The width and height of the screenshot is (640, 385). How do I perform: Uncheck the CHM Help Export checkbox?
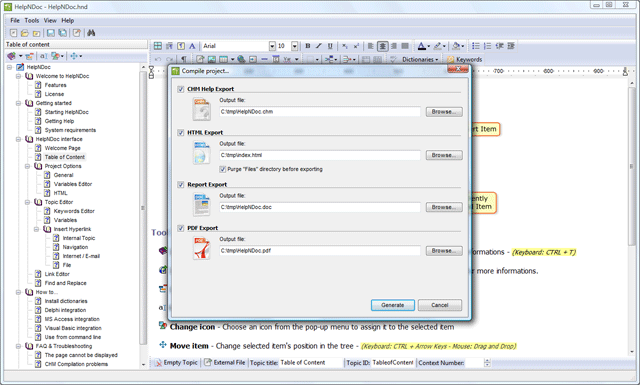tap(181, 89)
